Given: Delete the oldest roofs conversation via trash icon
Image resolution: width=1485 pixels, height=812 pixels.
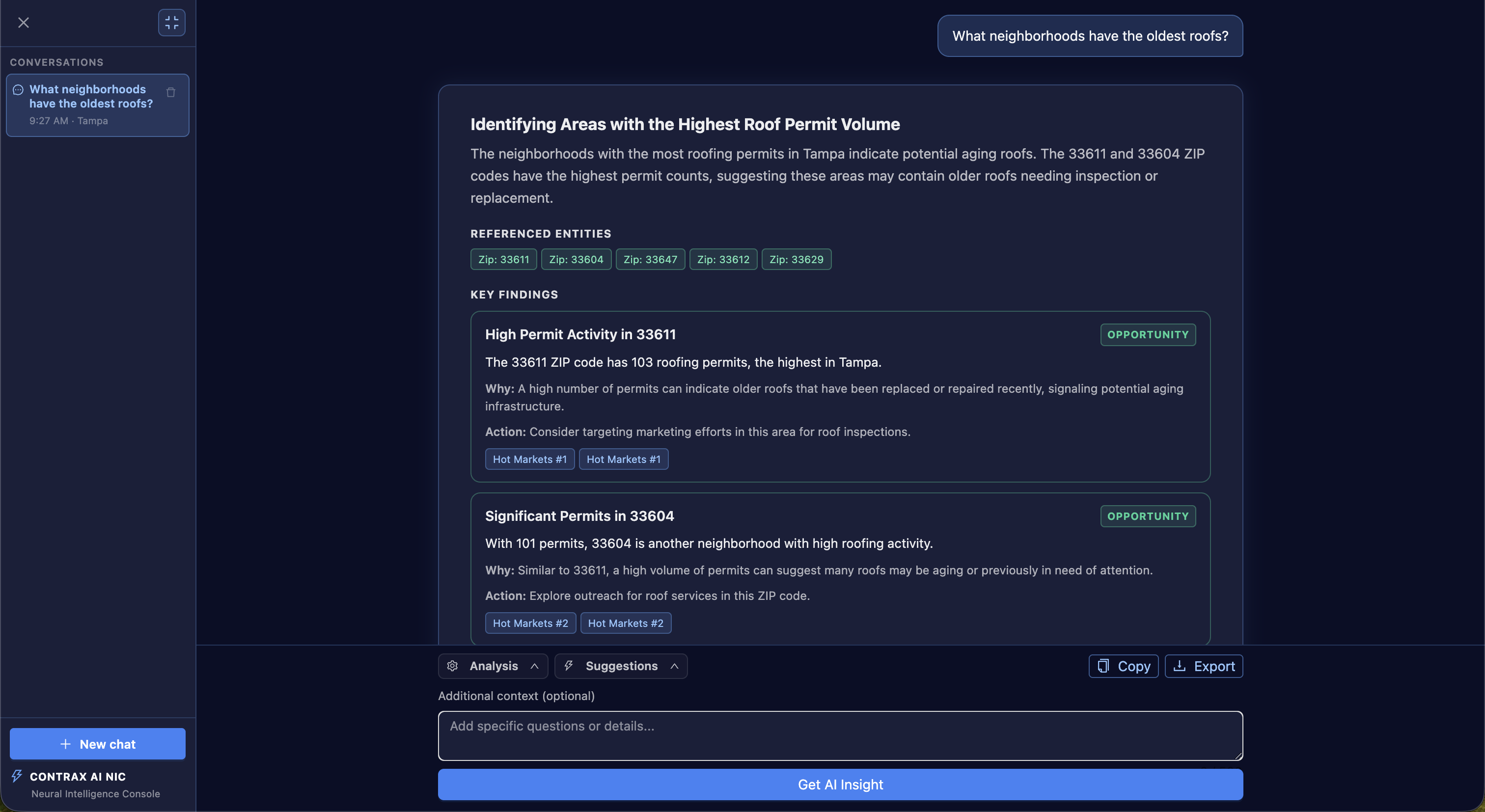Looking at the screenshot, I should [170, 92].
